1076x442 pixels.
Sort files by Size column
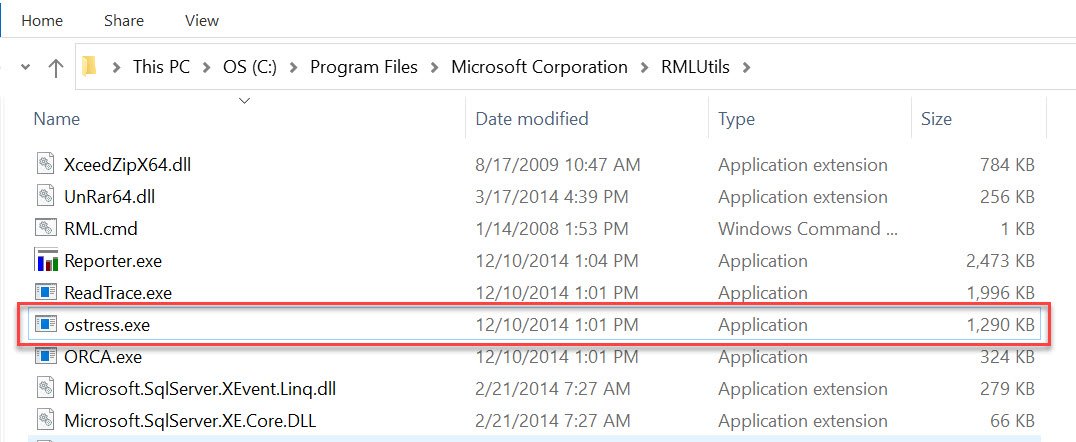[936, 119]
